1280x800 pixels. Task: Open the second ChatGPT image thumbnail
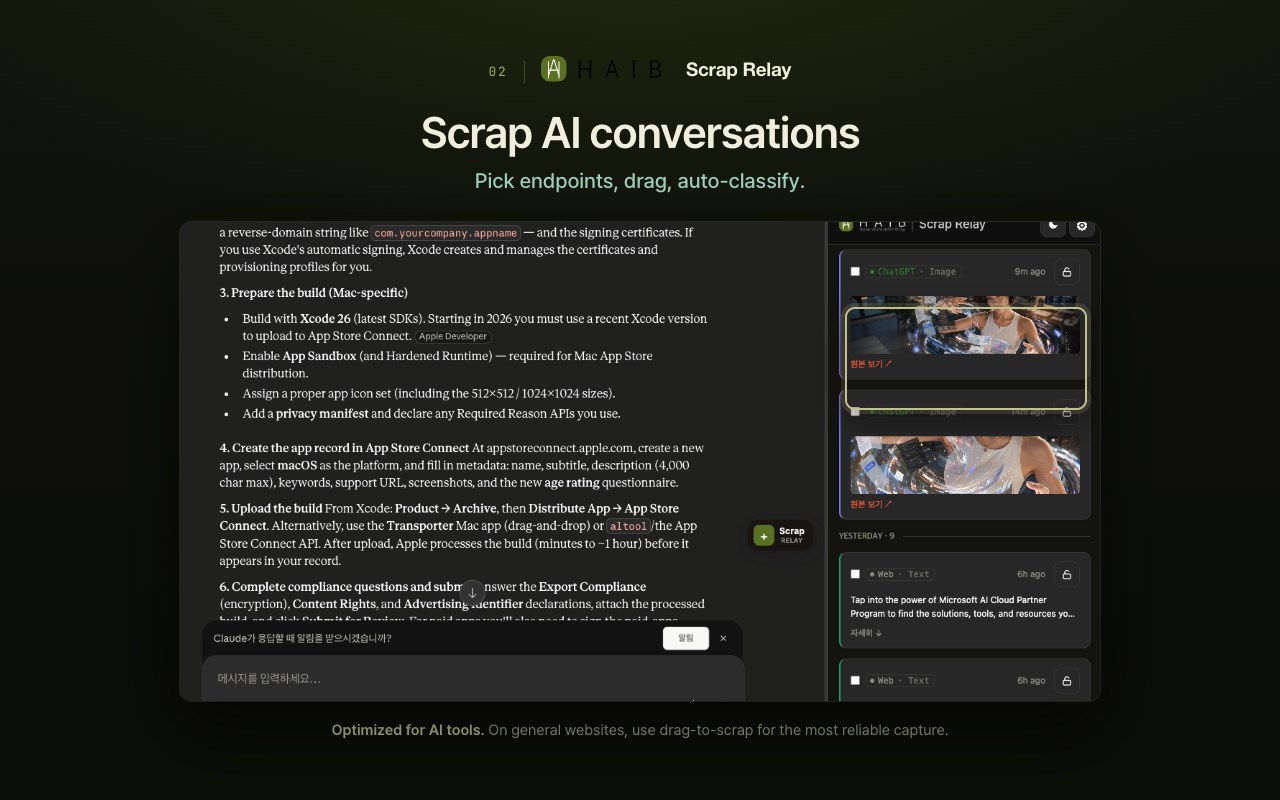click(965, 465)
